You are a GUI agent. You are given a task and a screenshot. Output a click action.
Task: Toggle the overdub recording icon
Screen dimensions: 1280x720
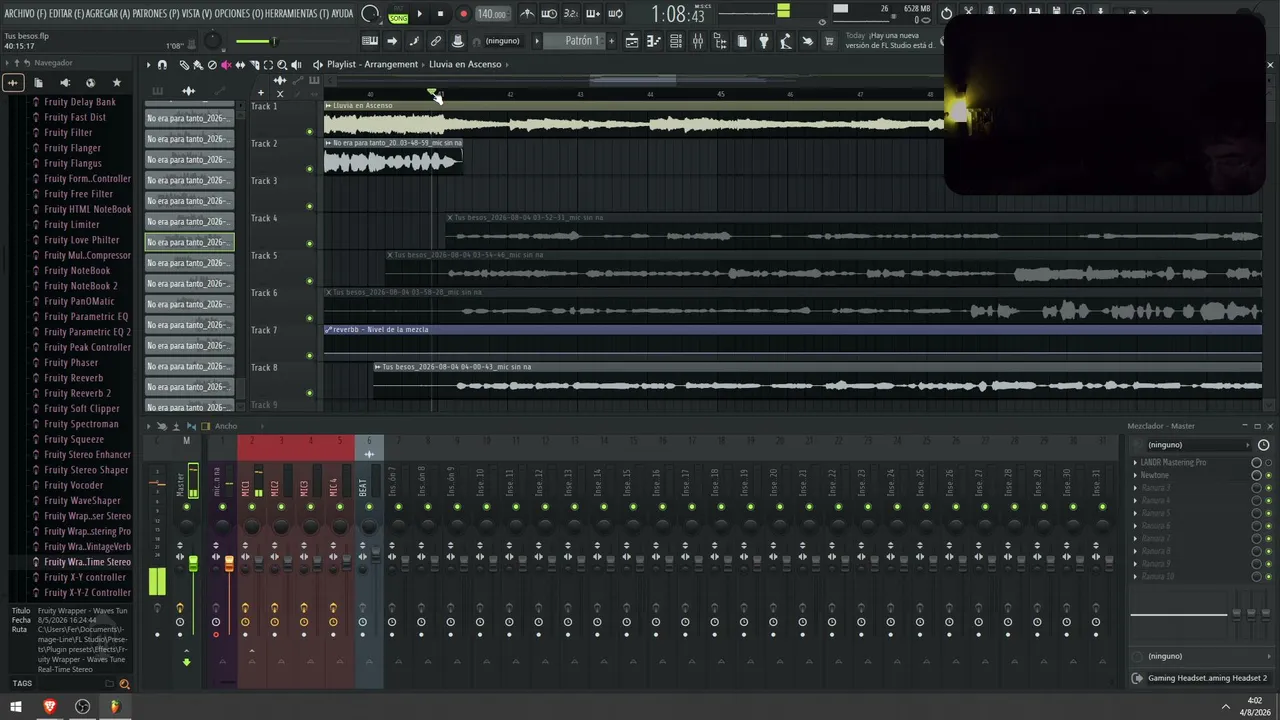point(593,14)
